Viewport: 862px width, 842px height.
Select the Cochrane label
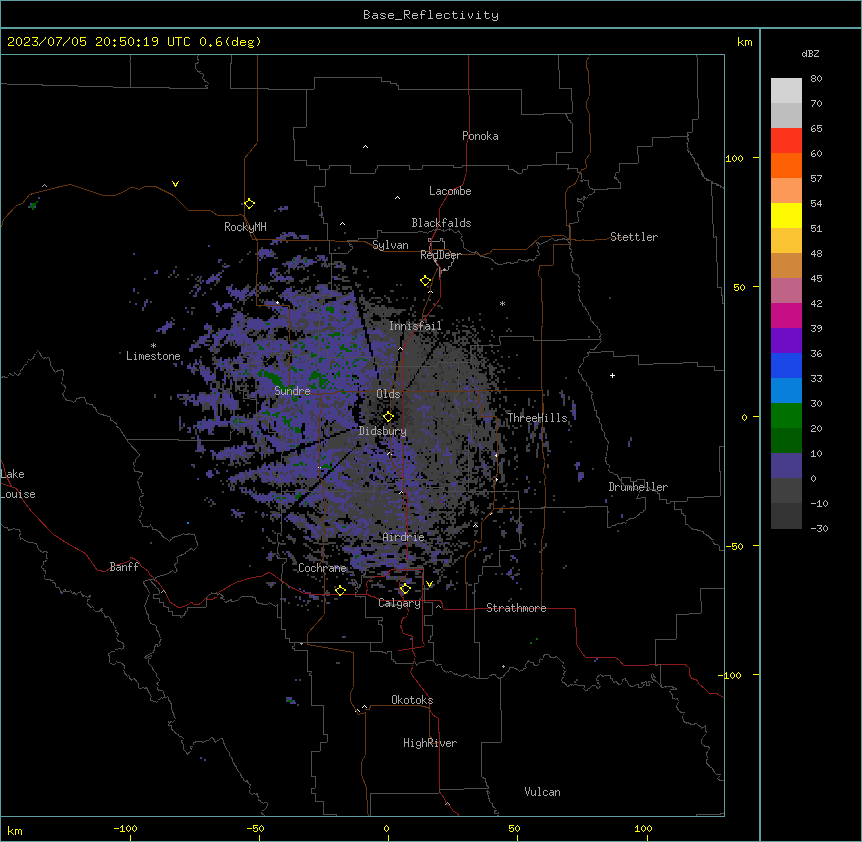pos(322,568)
